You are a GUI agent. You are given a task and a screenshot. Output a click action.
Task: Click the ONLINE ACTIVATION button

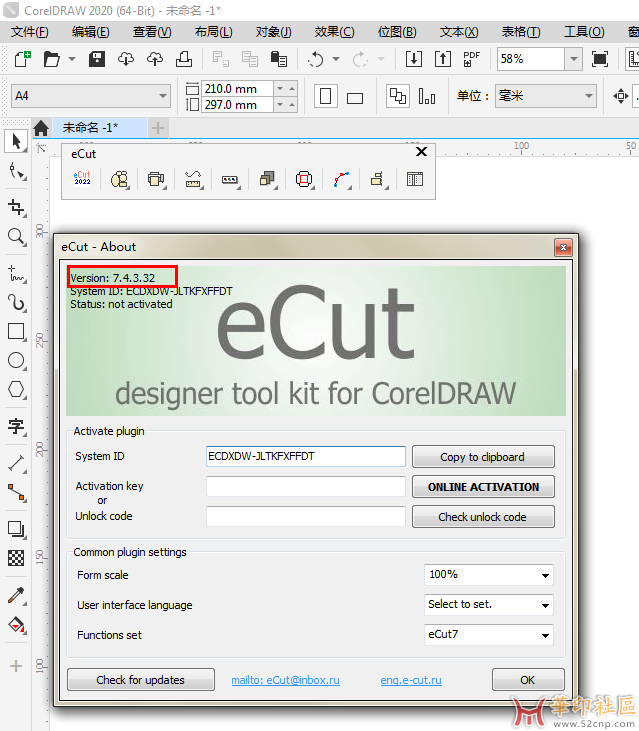point(483,487)
